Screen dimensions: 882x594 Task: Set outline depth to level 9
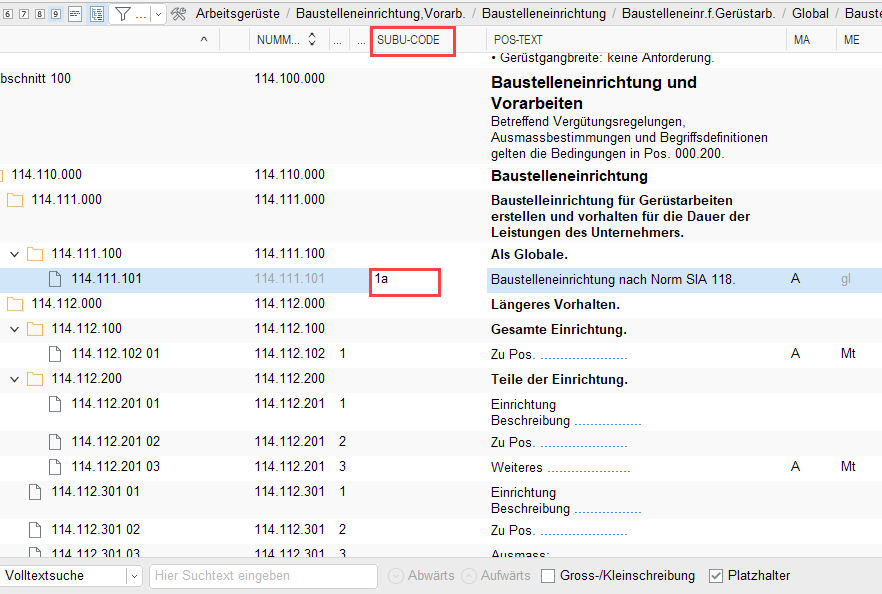(x=56, y=14)
